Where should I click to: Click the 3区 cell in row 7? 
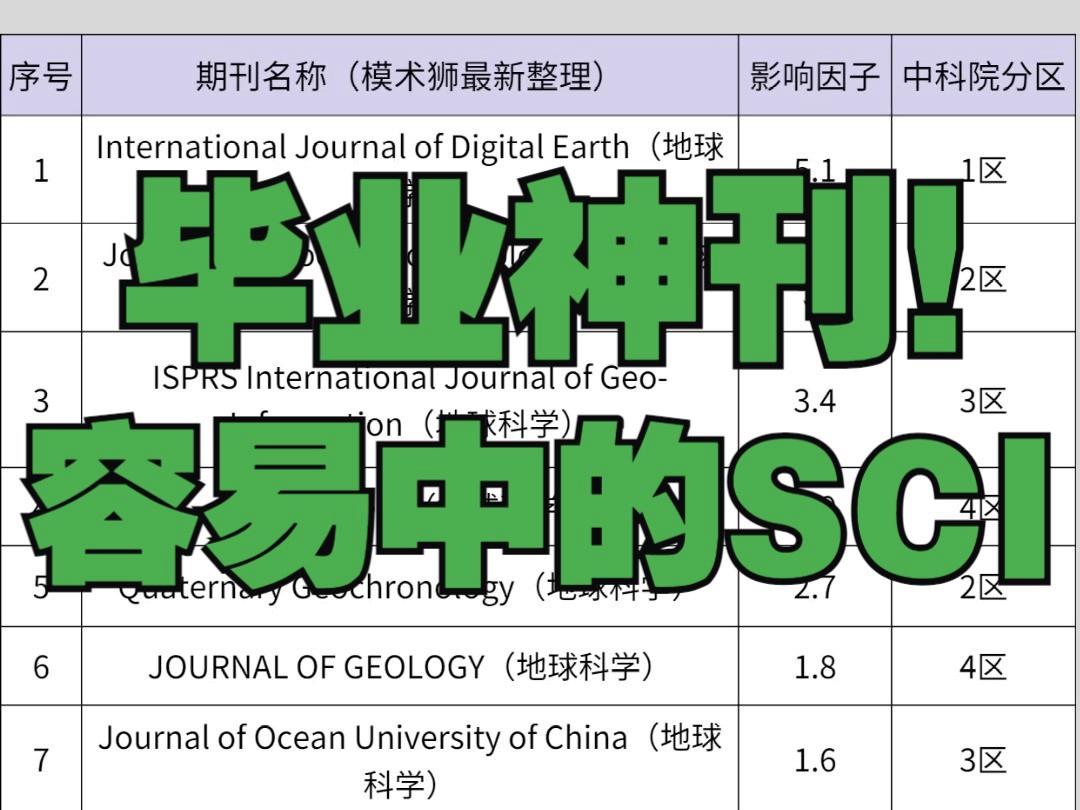tap(983, 759)
